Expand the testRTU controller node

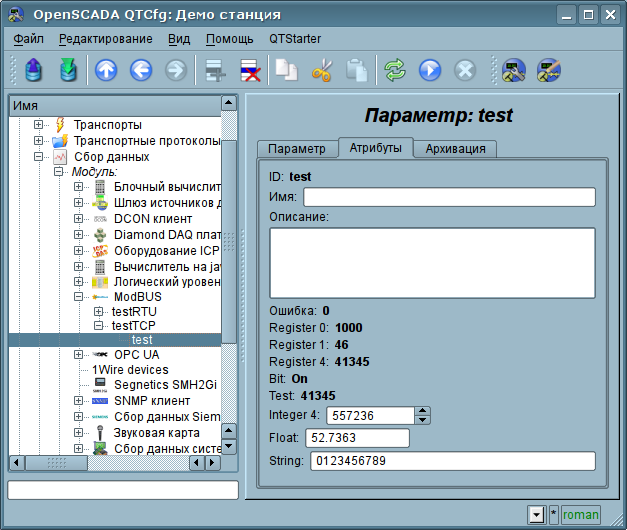[98, 311]
